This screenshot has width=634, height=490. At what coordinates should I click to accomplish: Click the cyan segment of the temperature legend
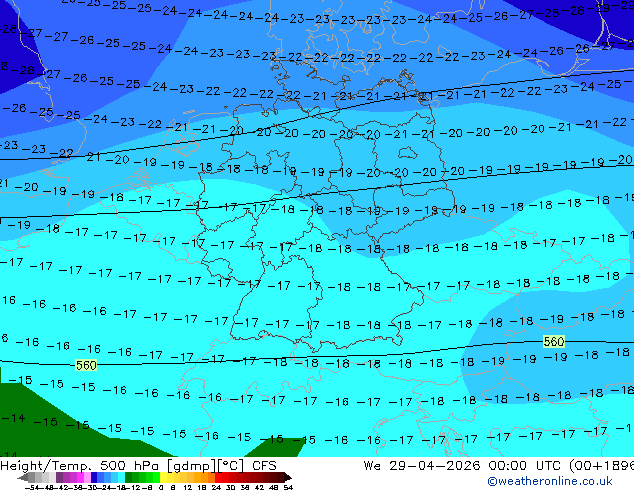pos(121,478)
